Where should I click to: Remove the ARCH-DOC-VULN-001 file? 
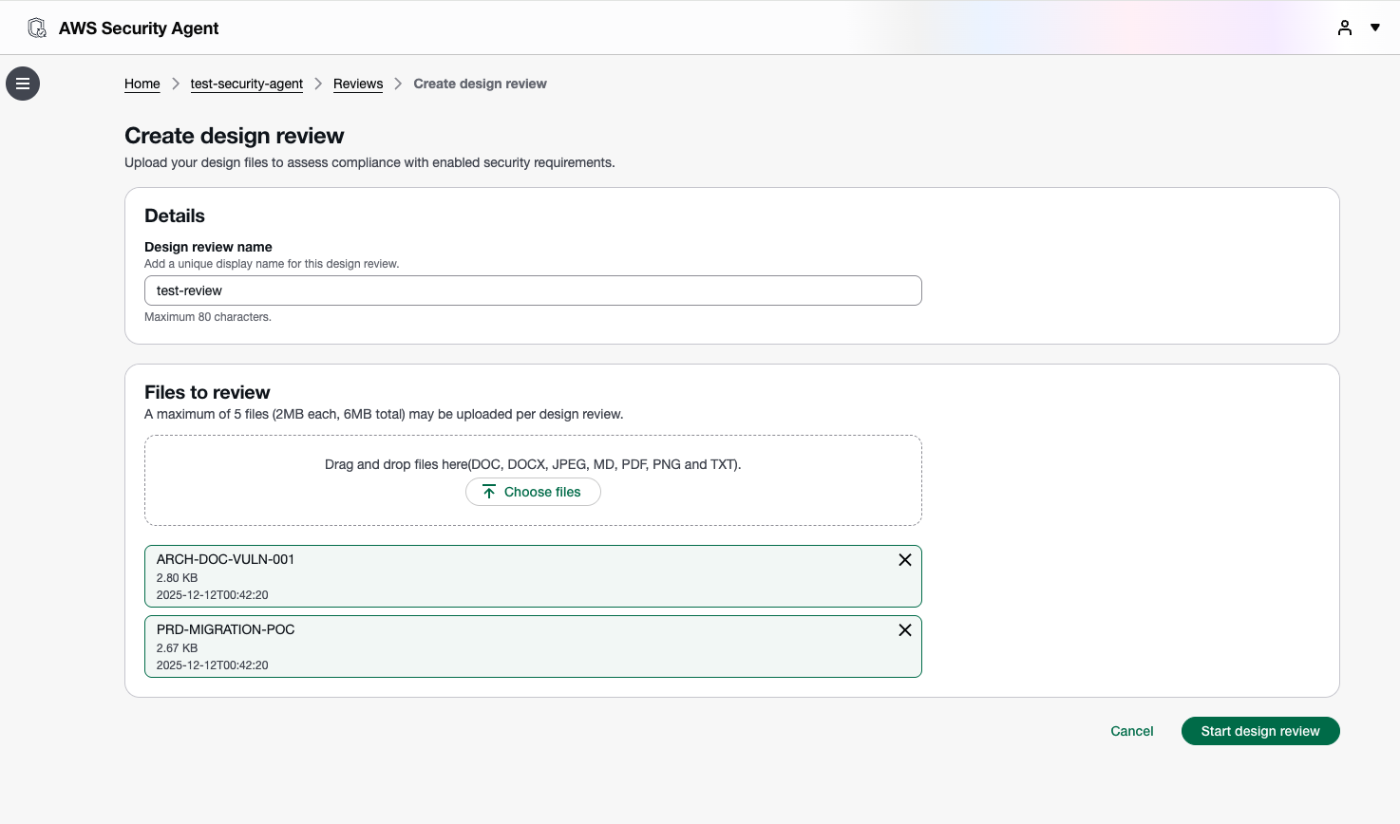[x=905, y=560]
